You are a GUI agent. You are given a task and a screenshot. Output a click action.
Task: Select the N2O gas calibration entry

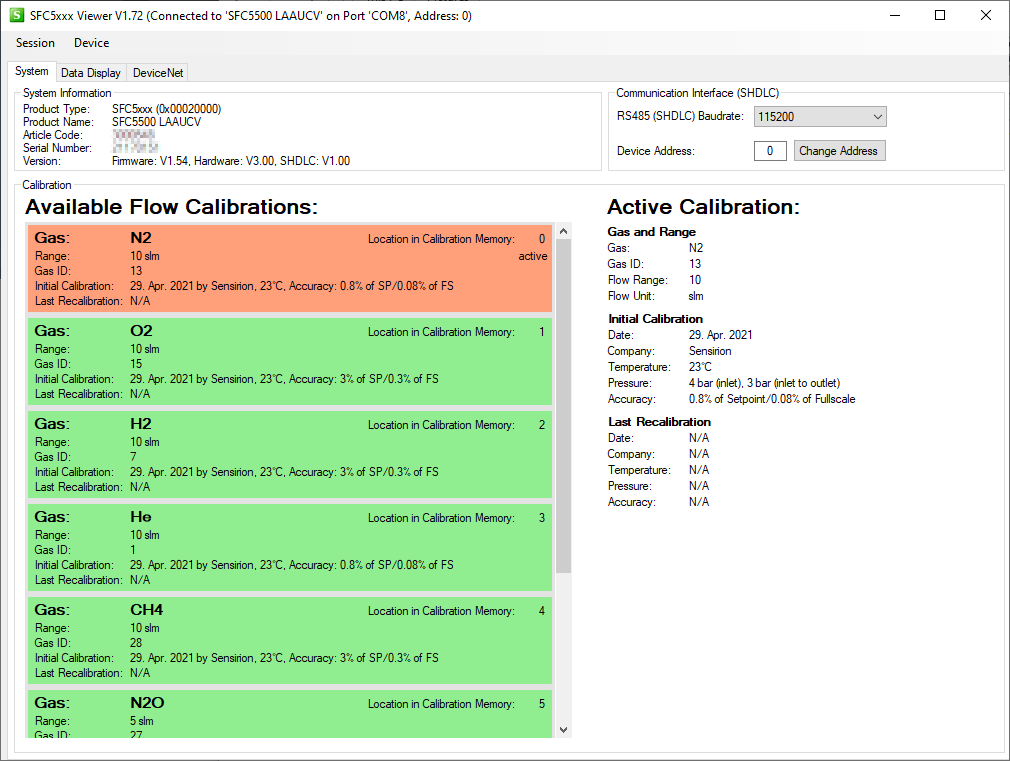(x=290, y=715)
